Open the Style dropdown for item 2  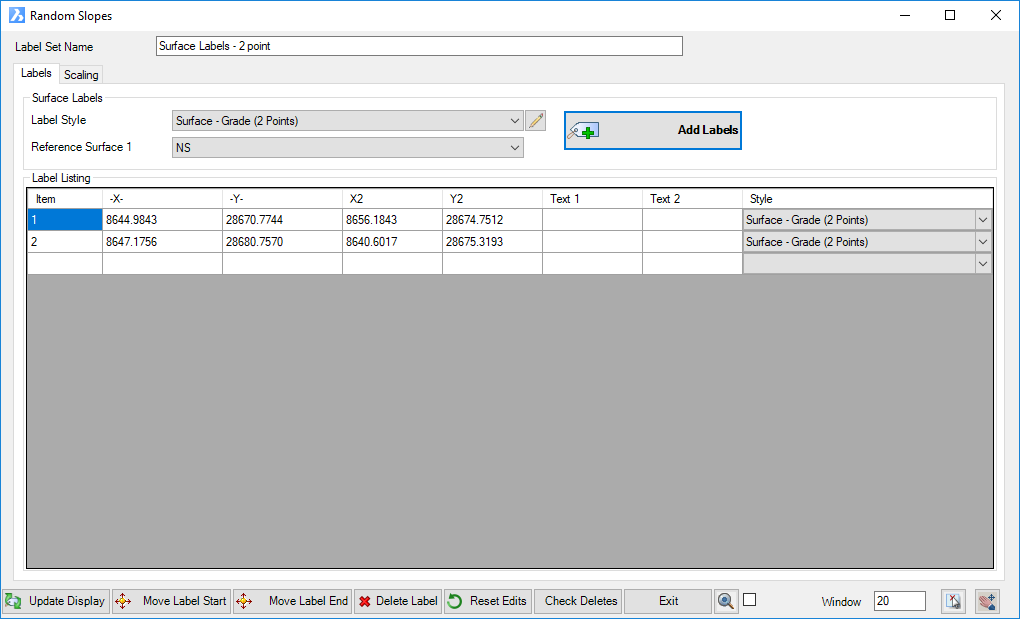pos(982,242)
